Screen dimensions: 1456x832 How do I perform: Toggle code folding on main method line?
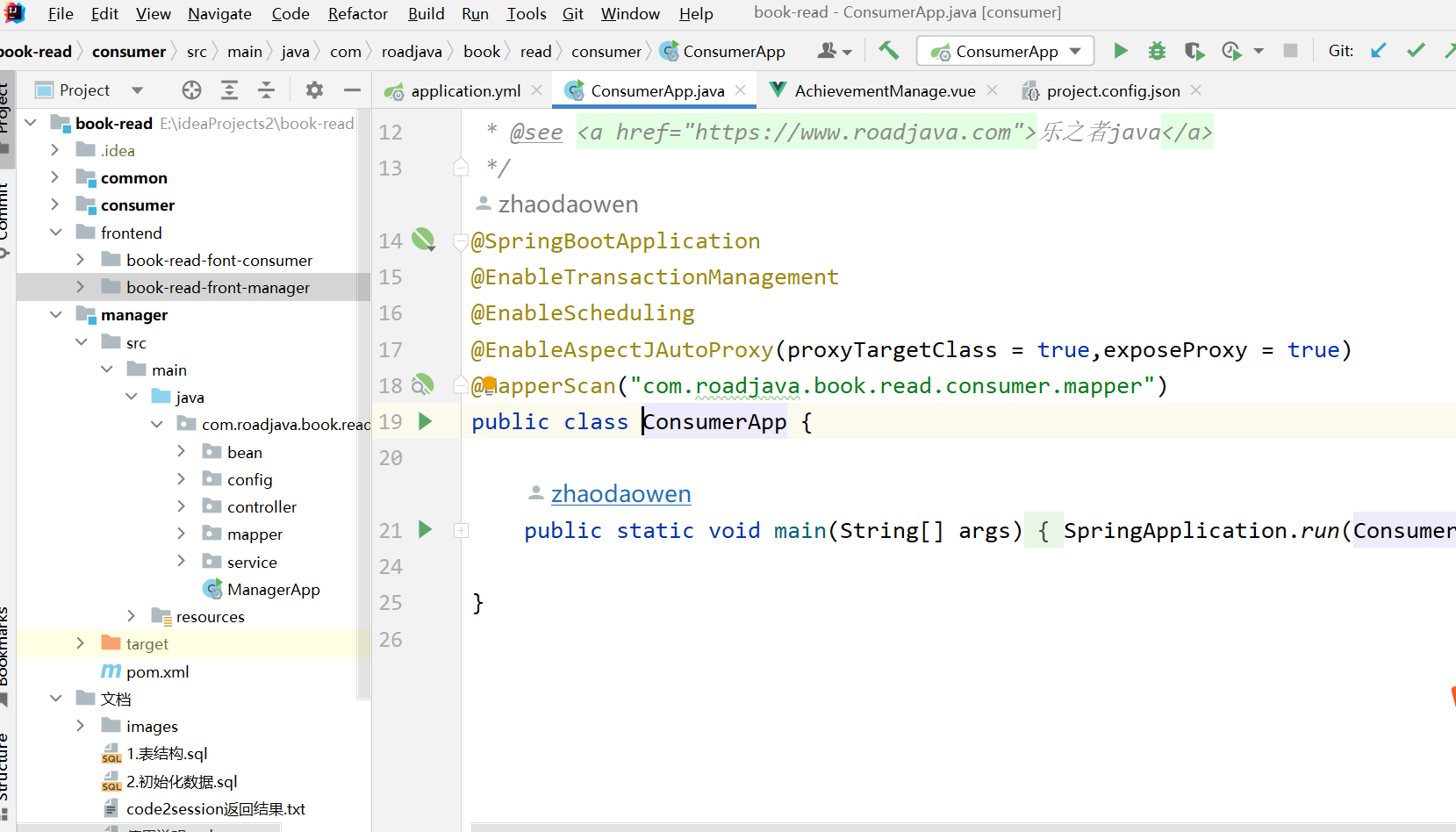[x=461, y=531]
